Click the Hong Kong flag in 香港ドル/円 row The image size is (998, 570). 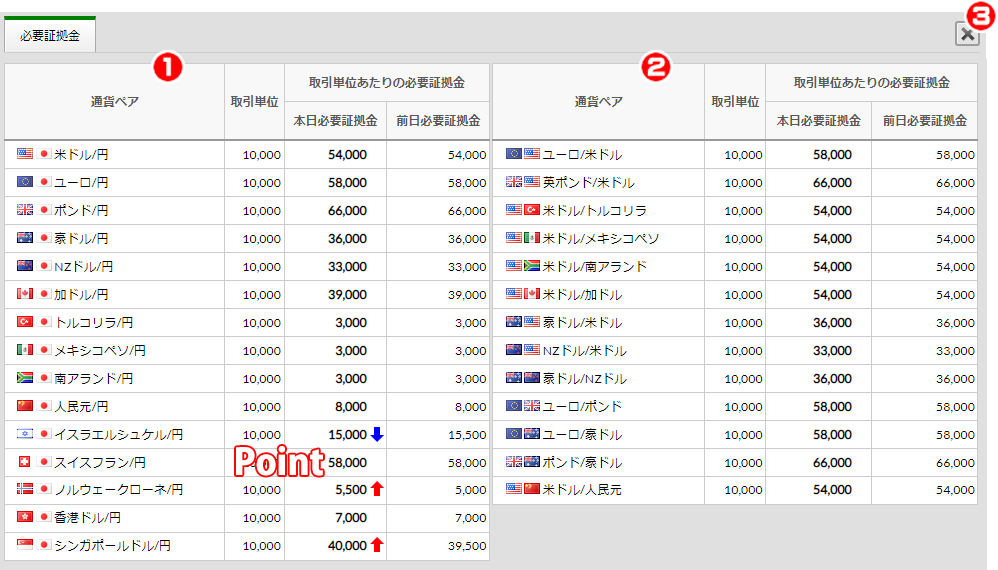[25, 517]
